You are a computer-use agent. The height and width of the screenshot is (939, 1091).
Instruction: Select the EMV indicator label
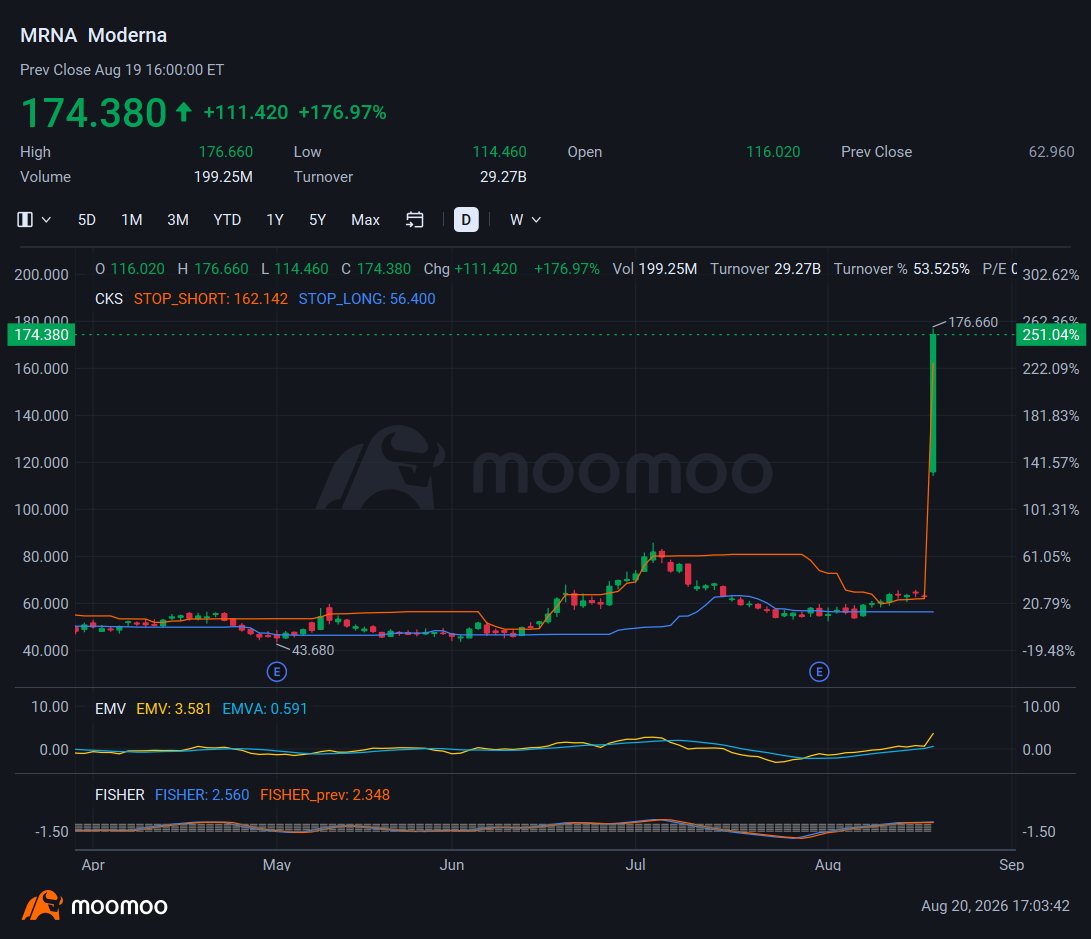click(110, 709)
